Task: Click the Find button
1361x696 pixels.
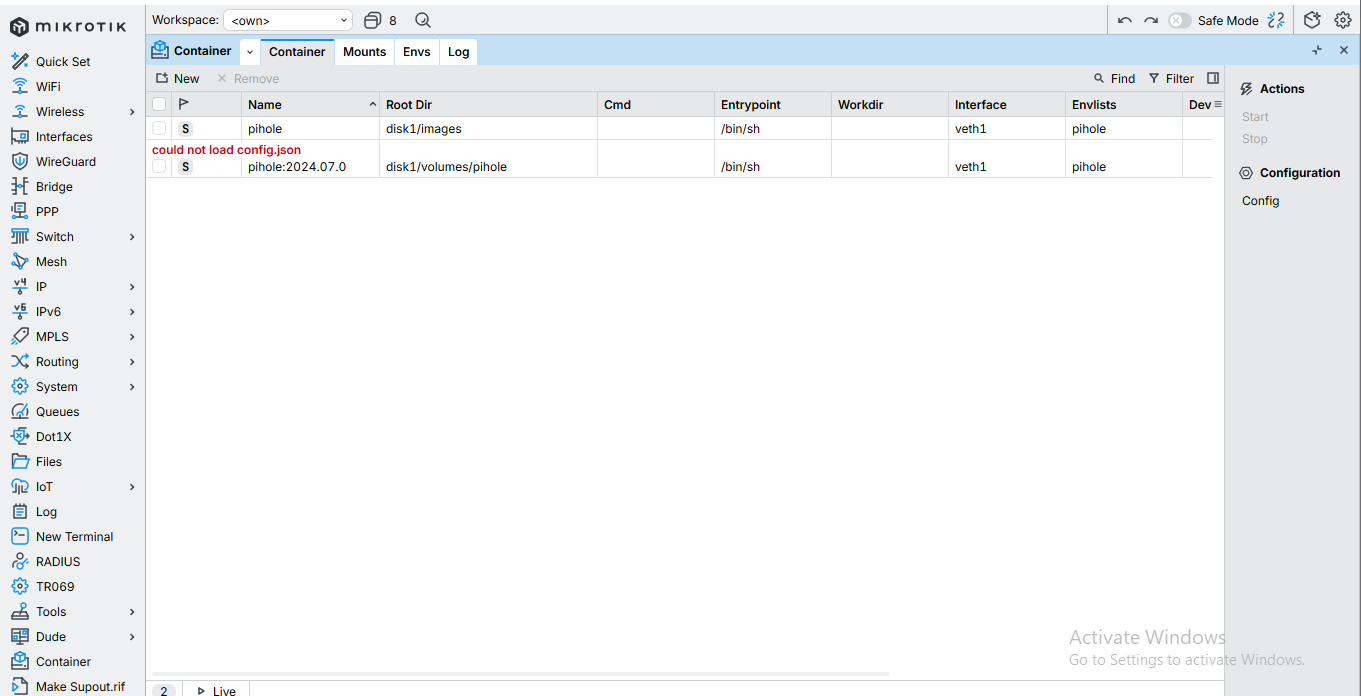Action: click(1114, 78)
